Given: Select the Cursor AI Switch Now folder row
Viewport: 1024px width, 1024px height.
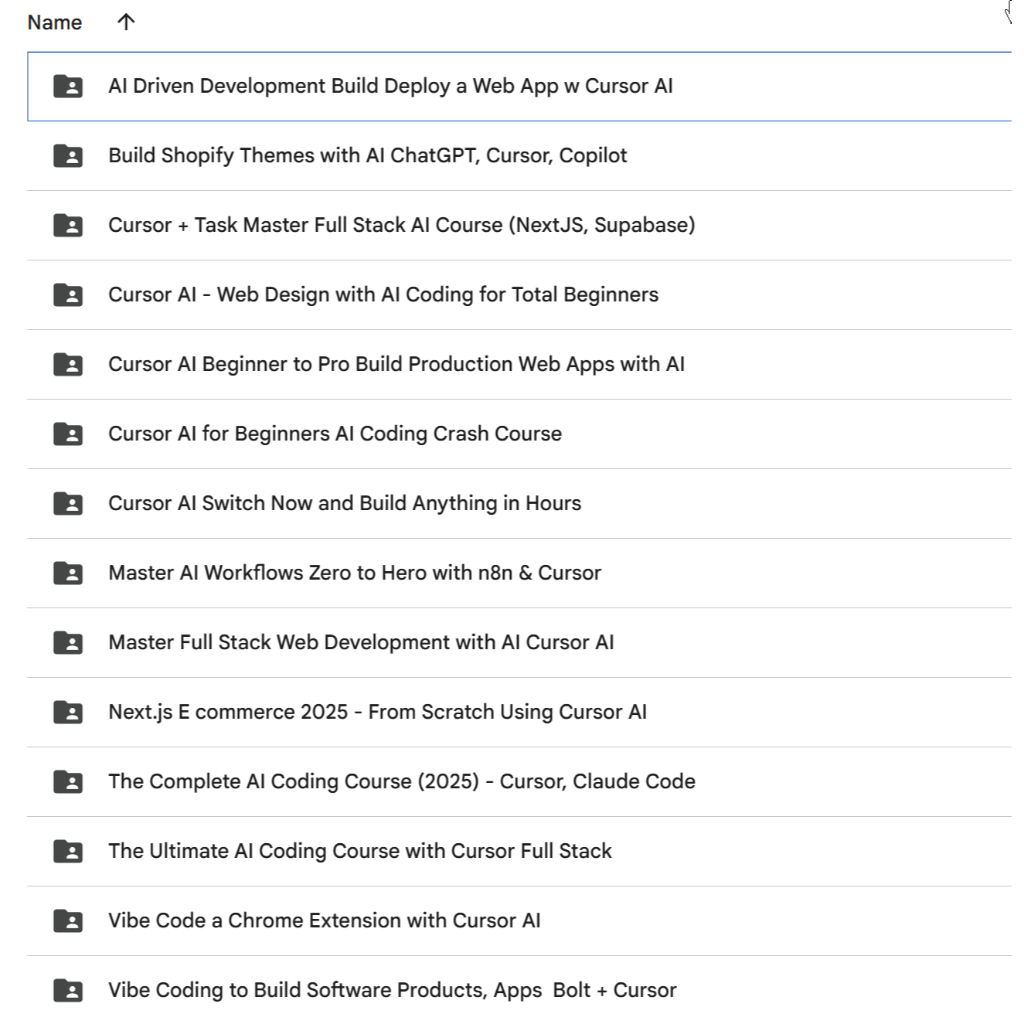Looking at the screenshot, I should click(345, 503).
